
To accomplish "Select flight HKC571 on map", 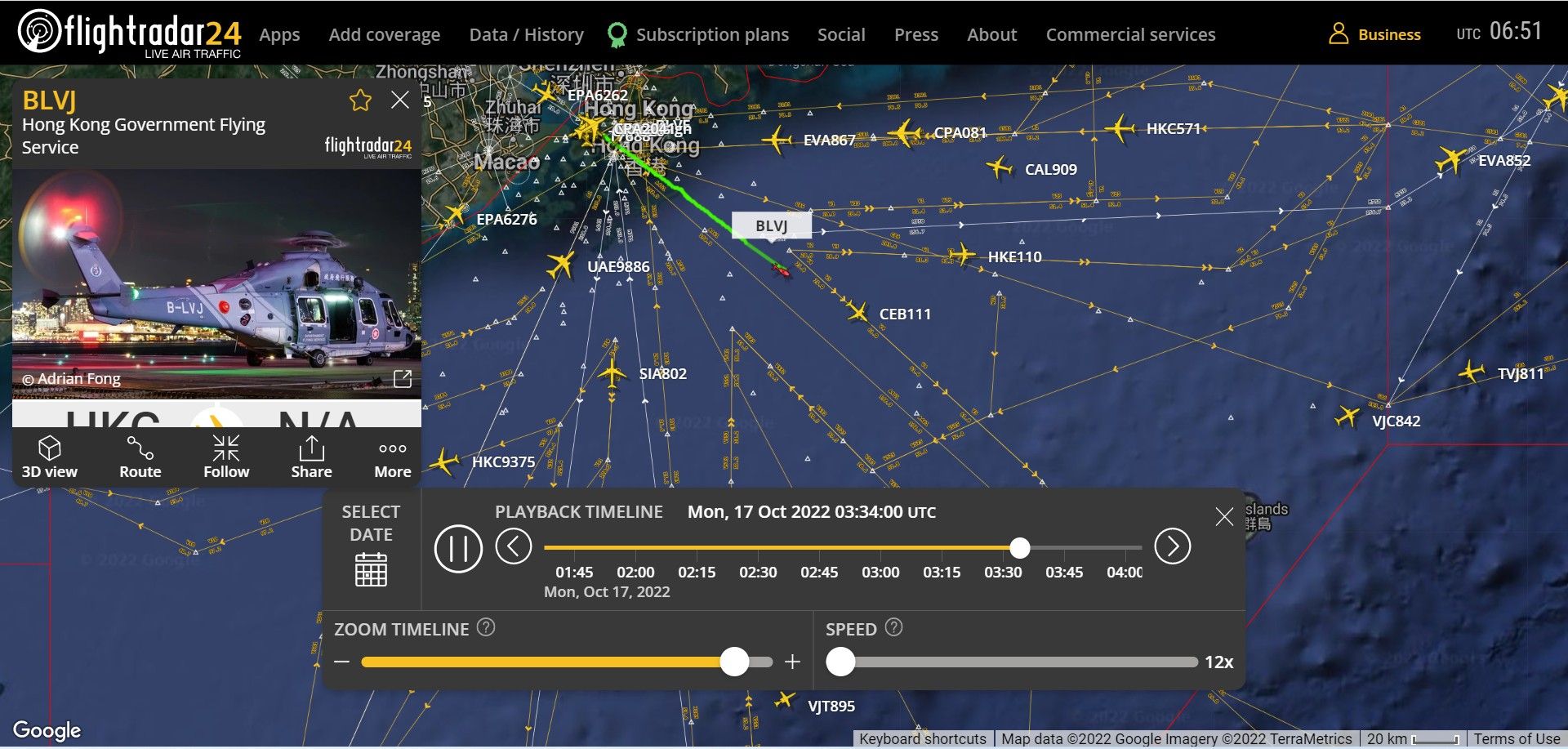I will [1119, 128].
